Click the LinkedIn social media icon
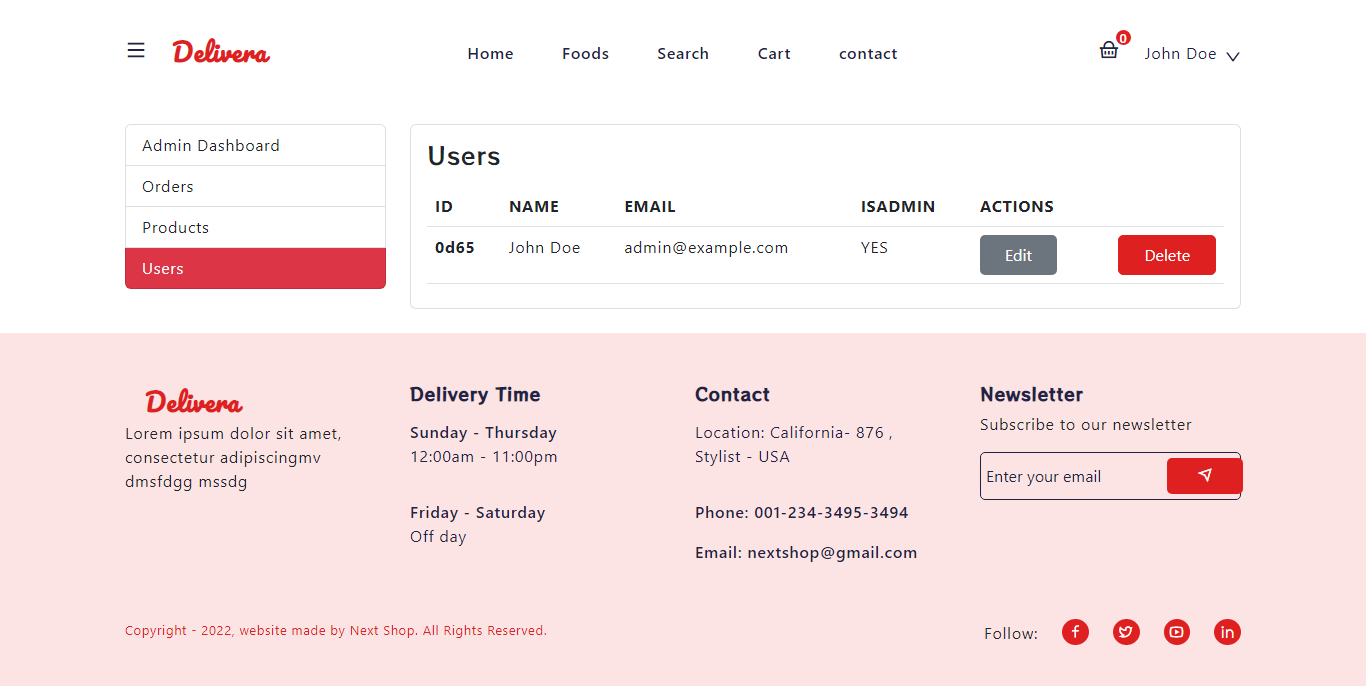 pos(1227,632)
